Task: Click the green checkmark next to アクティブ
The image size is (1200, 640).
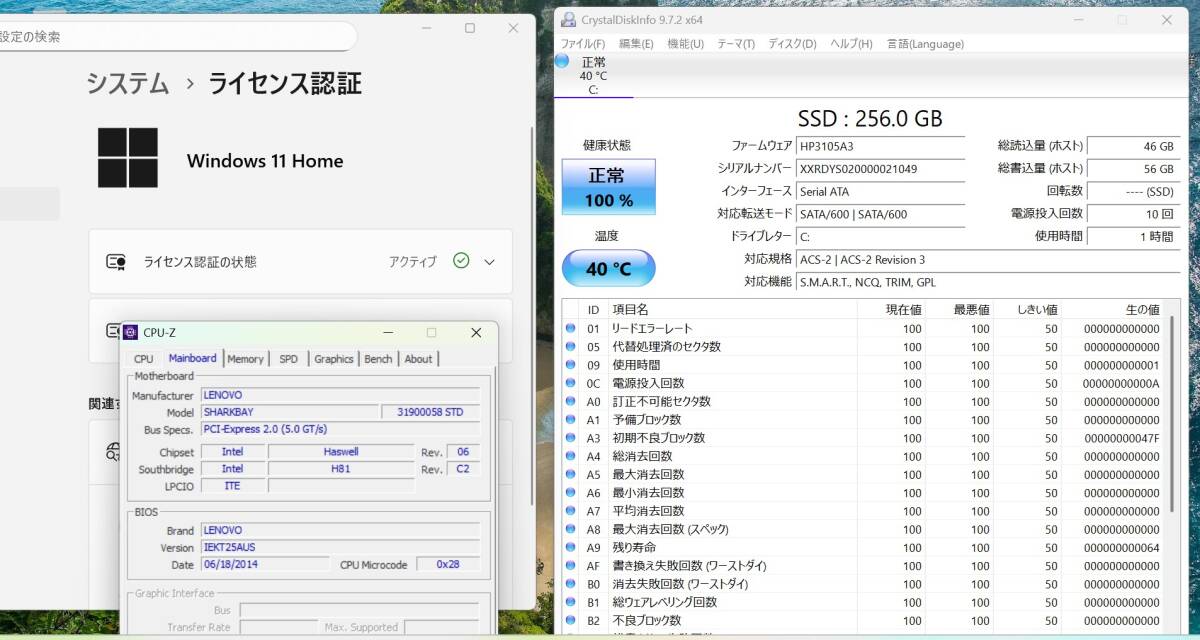Action: click(x=461, y=261)
